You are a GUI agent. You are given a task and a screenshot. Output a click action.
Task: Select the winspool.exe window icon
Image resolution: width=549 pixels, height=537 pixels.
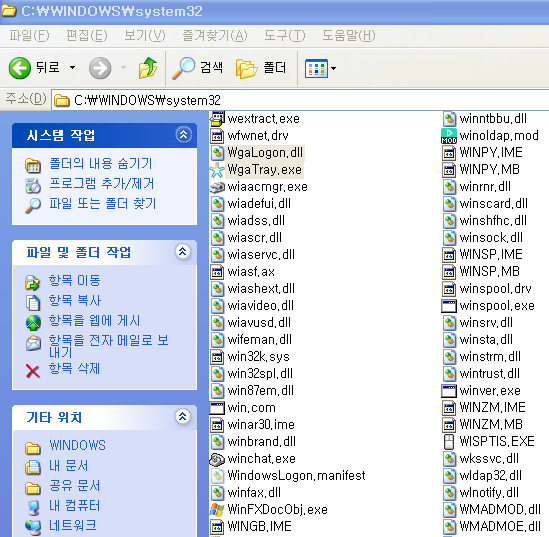click(x=449, y=306)
